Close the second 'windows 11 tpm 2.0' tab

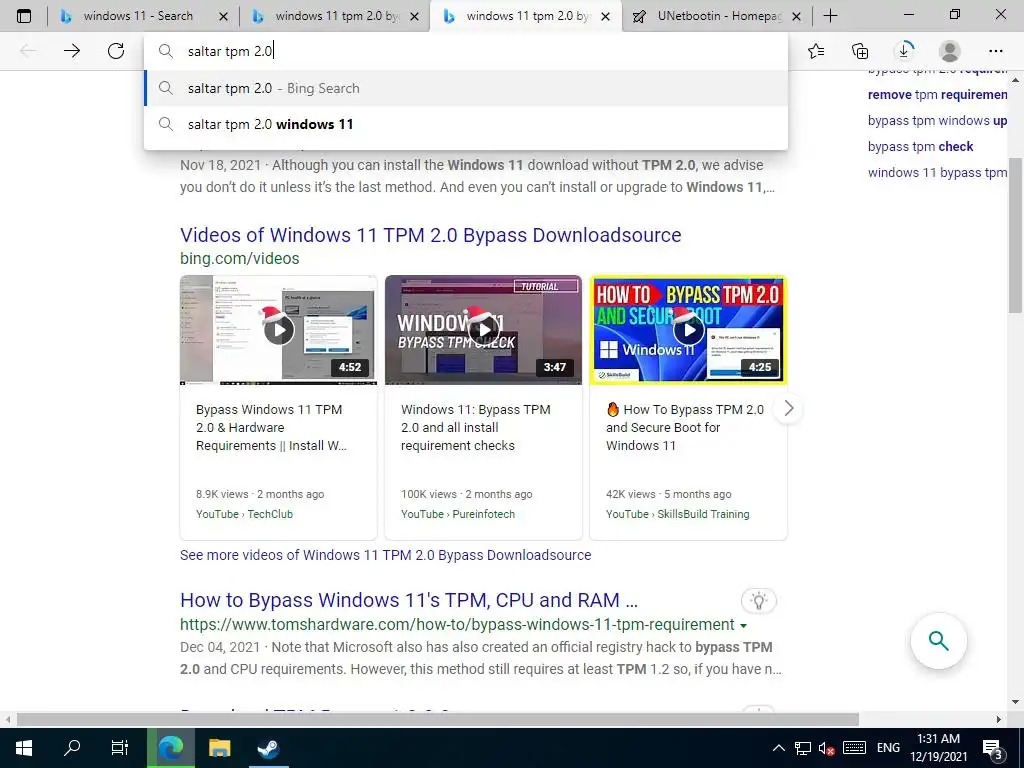pyautogui.click(x=414, y=16)
